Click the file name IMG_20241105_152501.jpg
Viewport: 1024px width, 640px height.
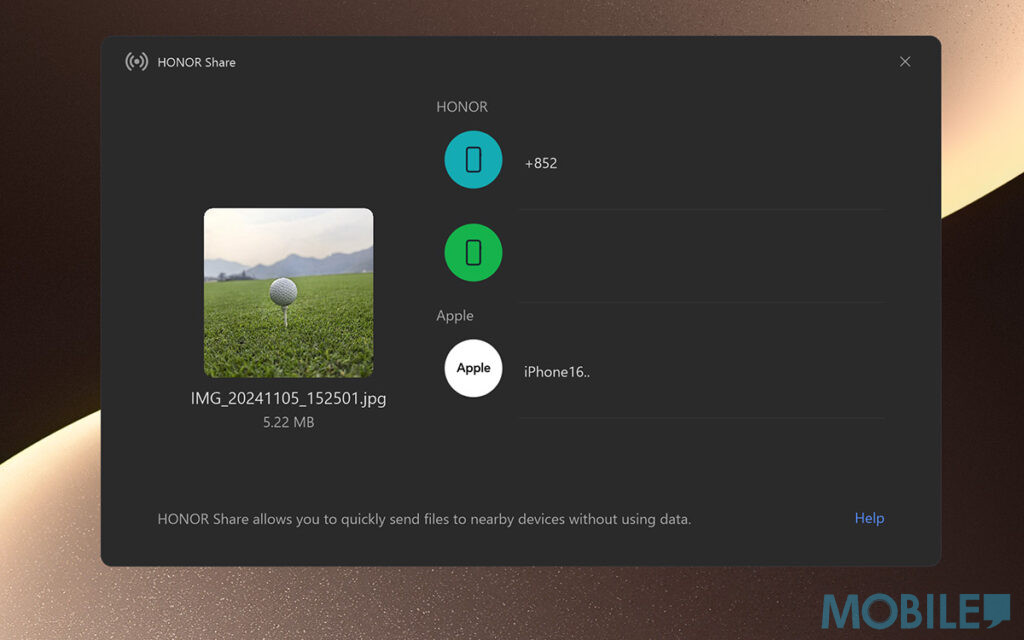289,398
